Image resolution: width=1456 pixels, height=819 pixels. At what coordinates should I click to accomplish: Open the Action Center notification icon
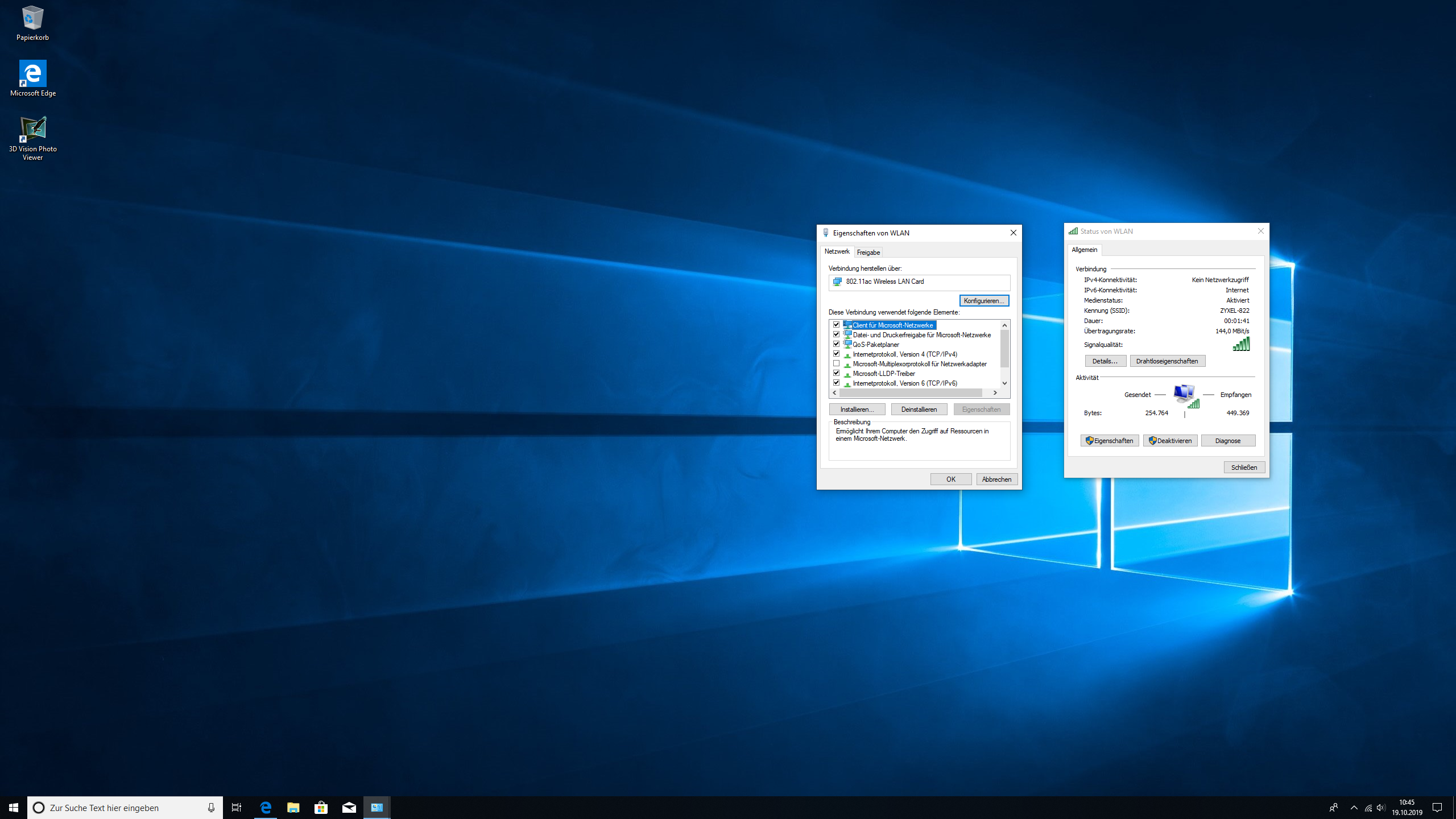coord(1437,808)
